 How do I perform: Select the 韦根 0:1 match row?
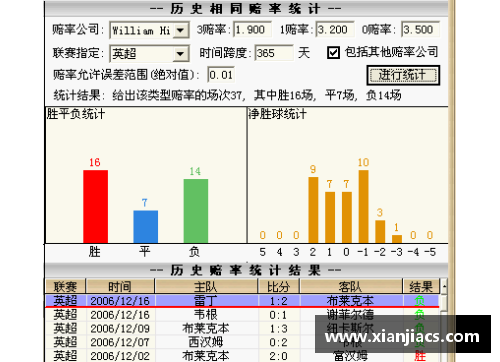(x=242, y=315)
